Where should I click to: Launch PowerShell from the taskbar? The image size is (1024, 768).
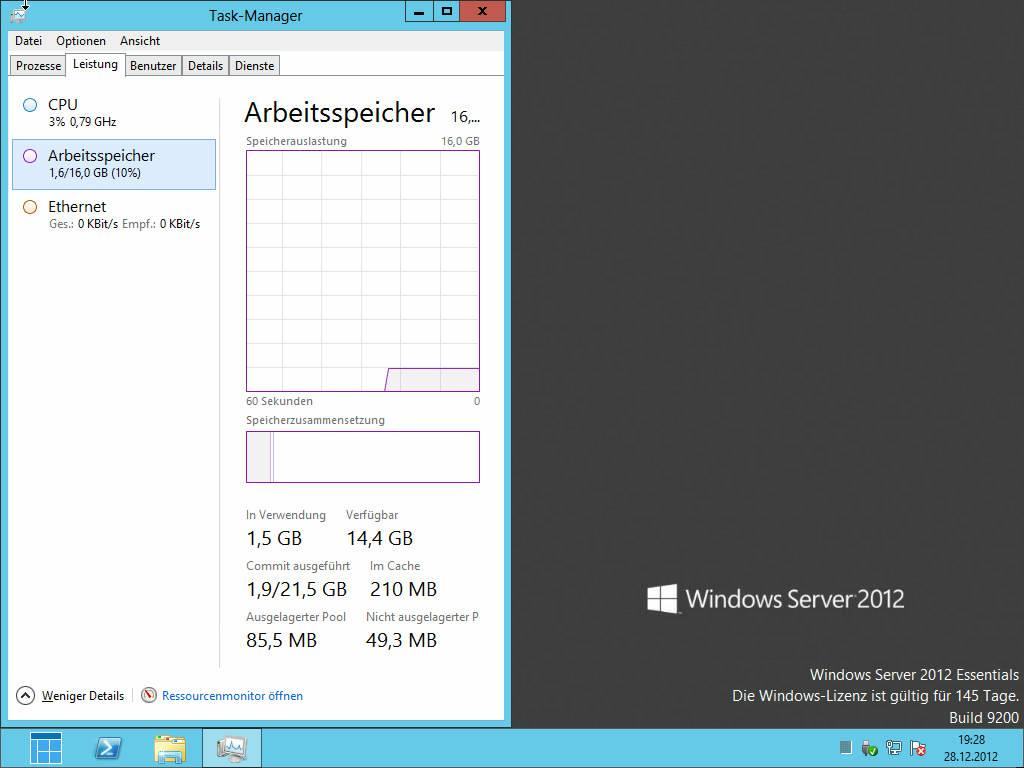(x=108, y=748)
